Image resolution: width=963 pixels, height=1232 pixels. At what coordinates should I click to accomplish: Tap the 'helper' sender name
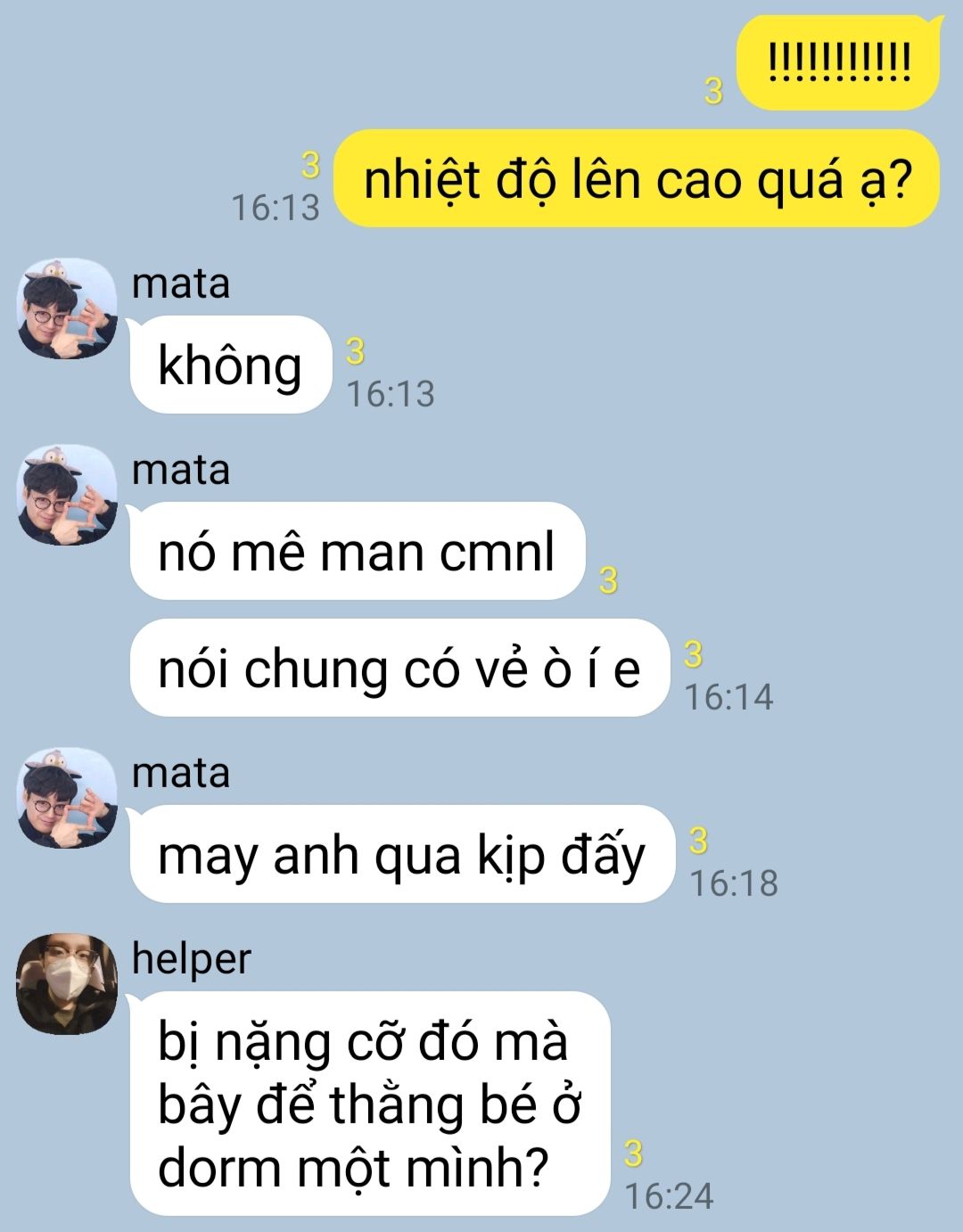pyautogui.click(x=192, y=959)
